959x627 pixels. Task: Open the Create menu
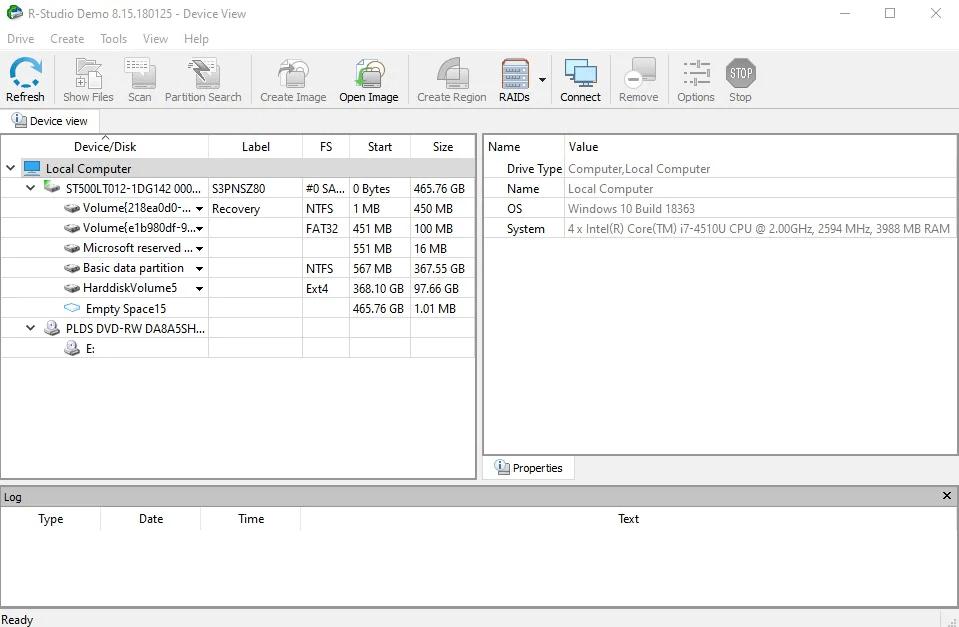click(67, 39)
